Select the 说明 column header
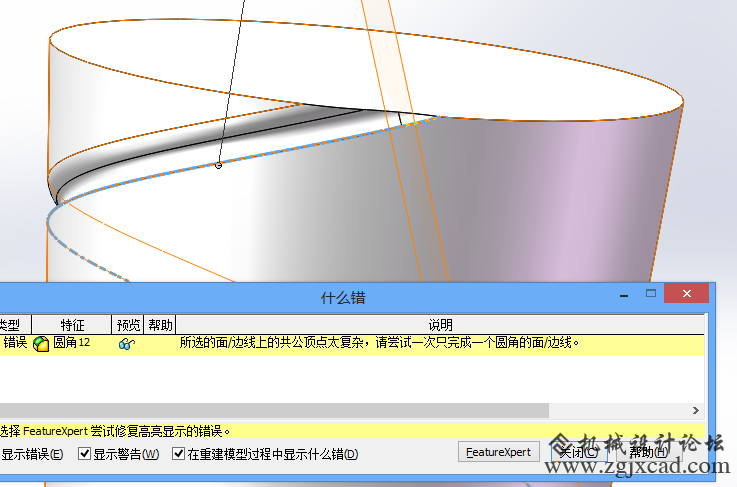Screen dimensions: 737x487 click(440, 325)
